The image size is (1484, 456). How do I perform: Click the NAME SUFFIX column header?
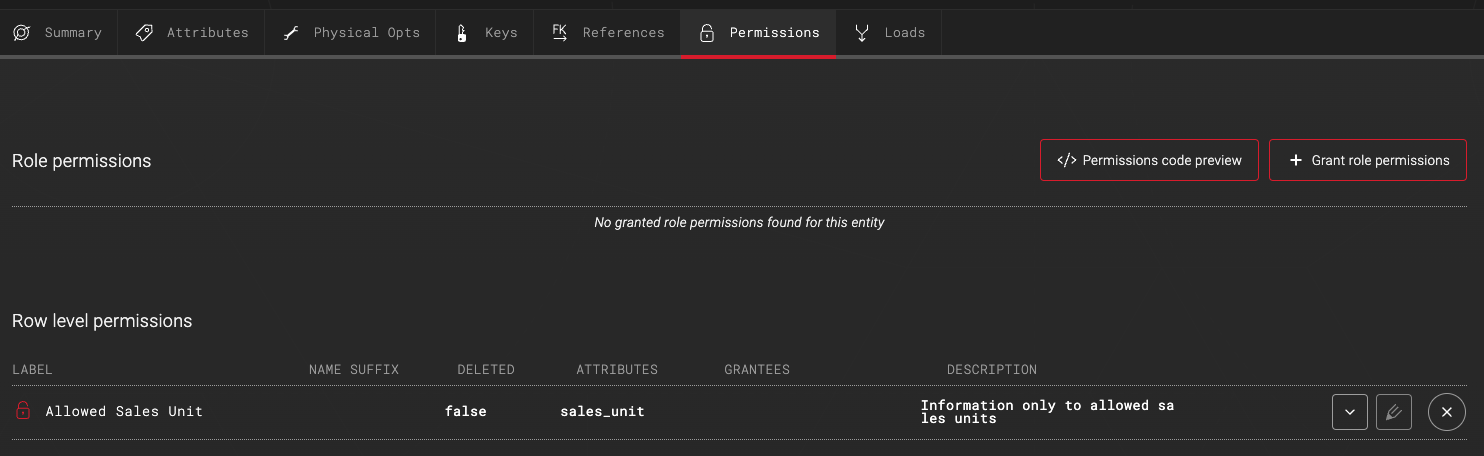[354, 370]
